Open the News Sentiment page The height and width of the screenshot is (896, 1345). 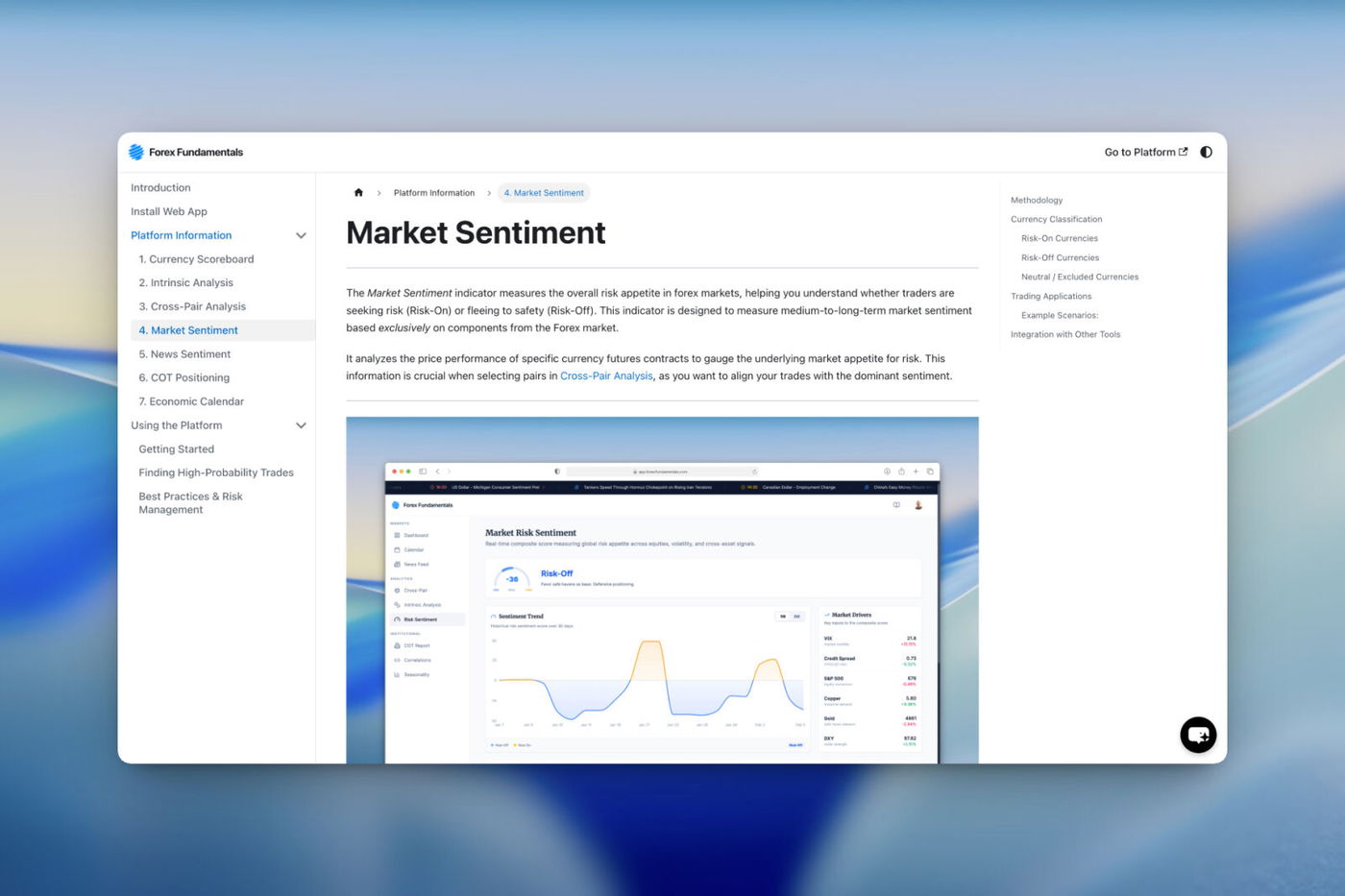tap(184, 354)
